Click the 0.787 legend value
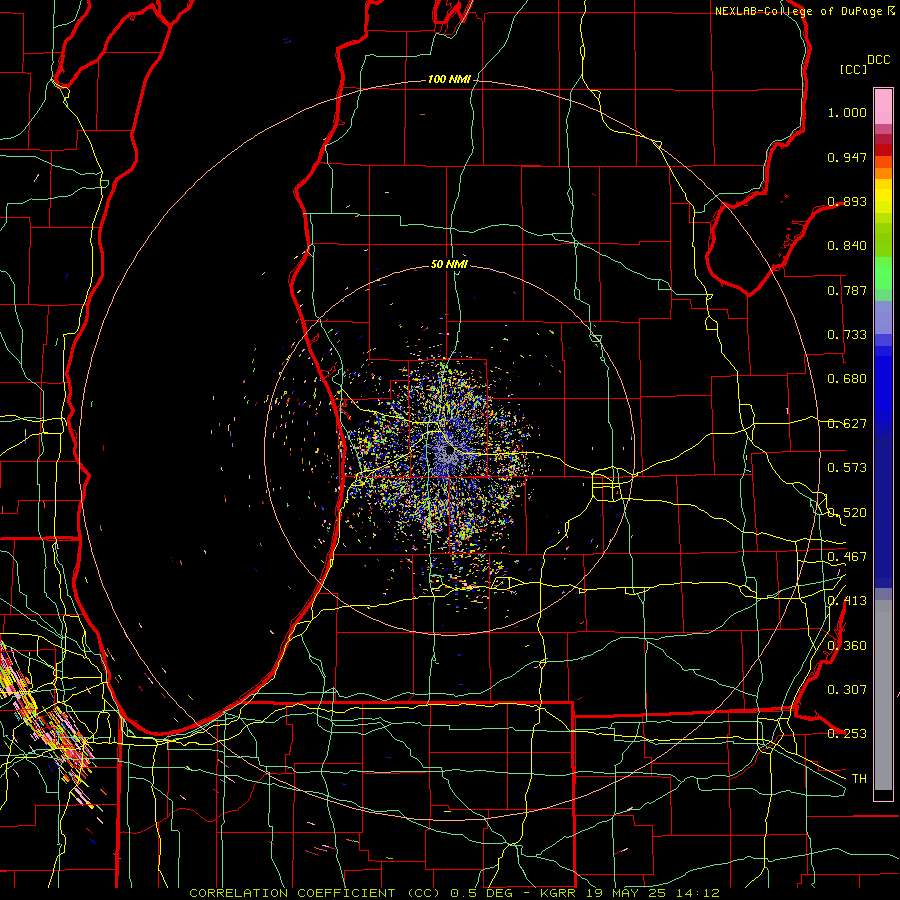The image size is (900, 900). [847, 290]
